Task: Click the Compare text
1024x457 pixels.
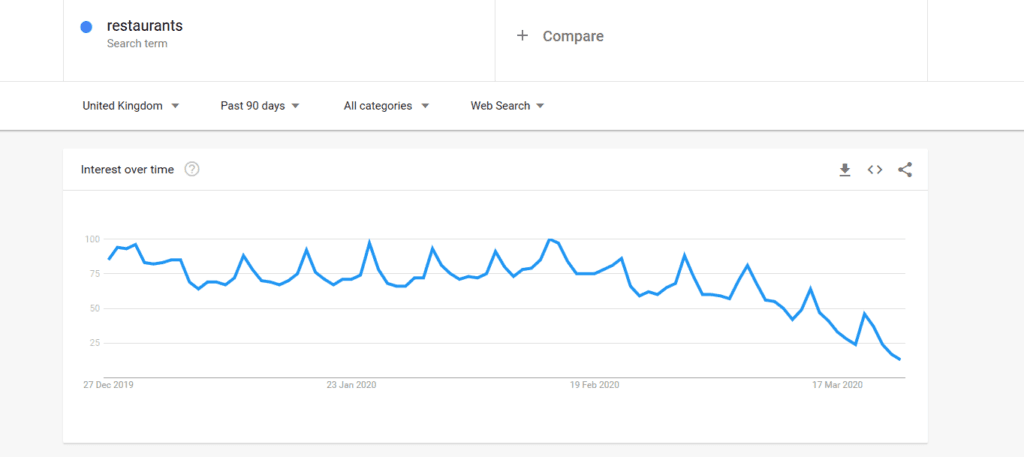Action: [x=573, y=36]
